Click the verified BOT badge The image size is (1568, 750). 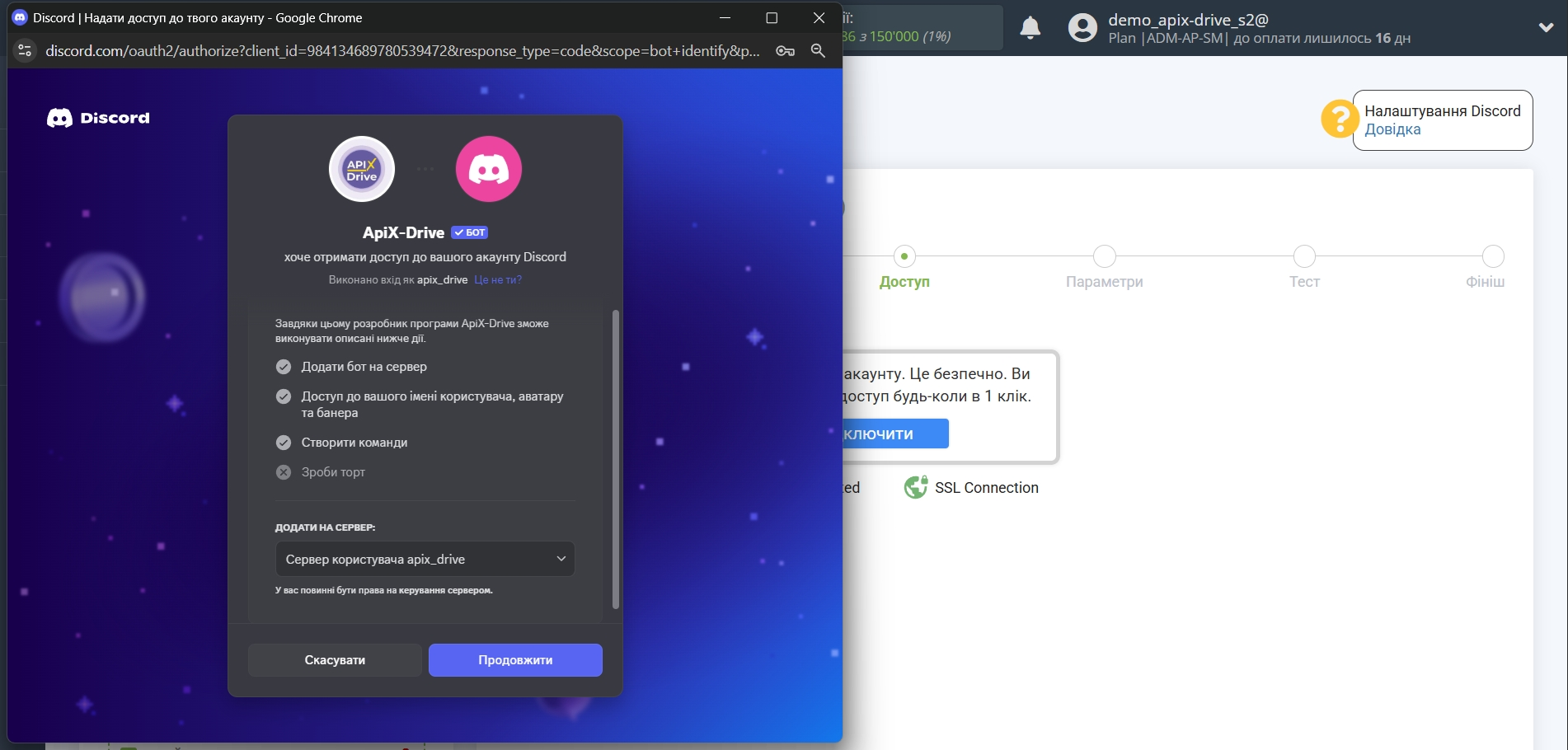coord(470,232)
